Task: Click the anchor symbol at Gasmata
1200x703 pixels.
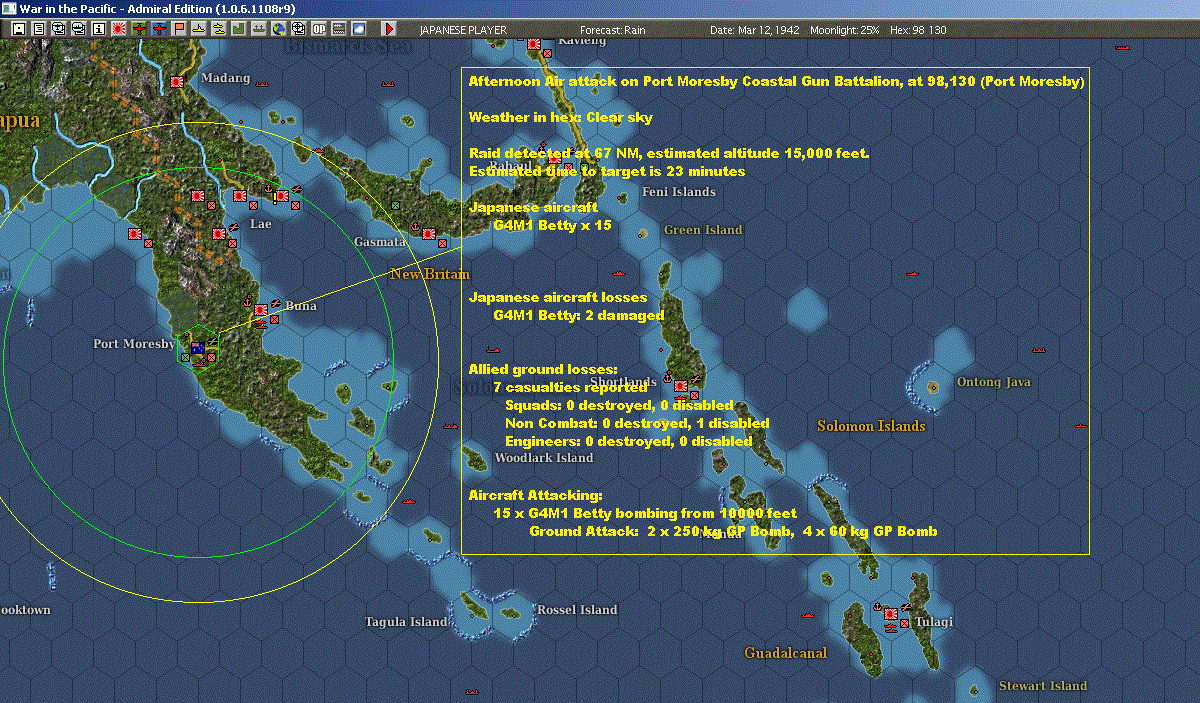Action: click(416, 225)
